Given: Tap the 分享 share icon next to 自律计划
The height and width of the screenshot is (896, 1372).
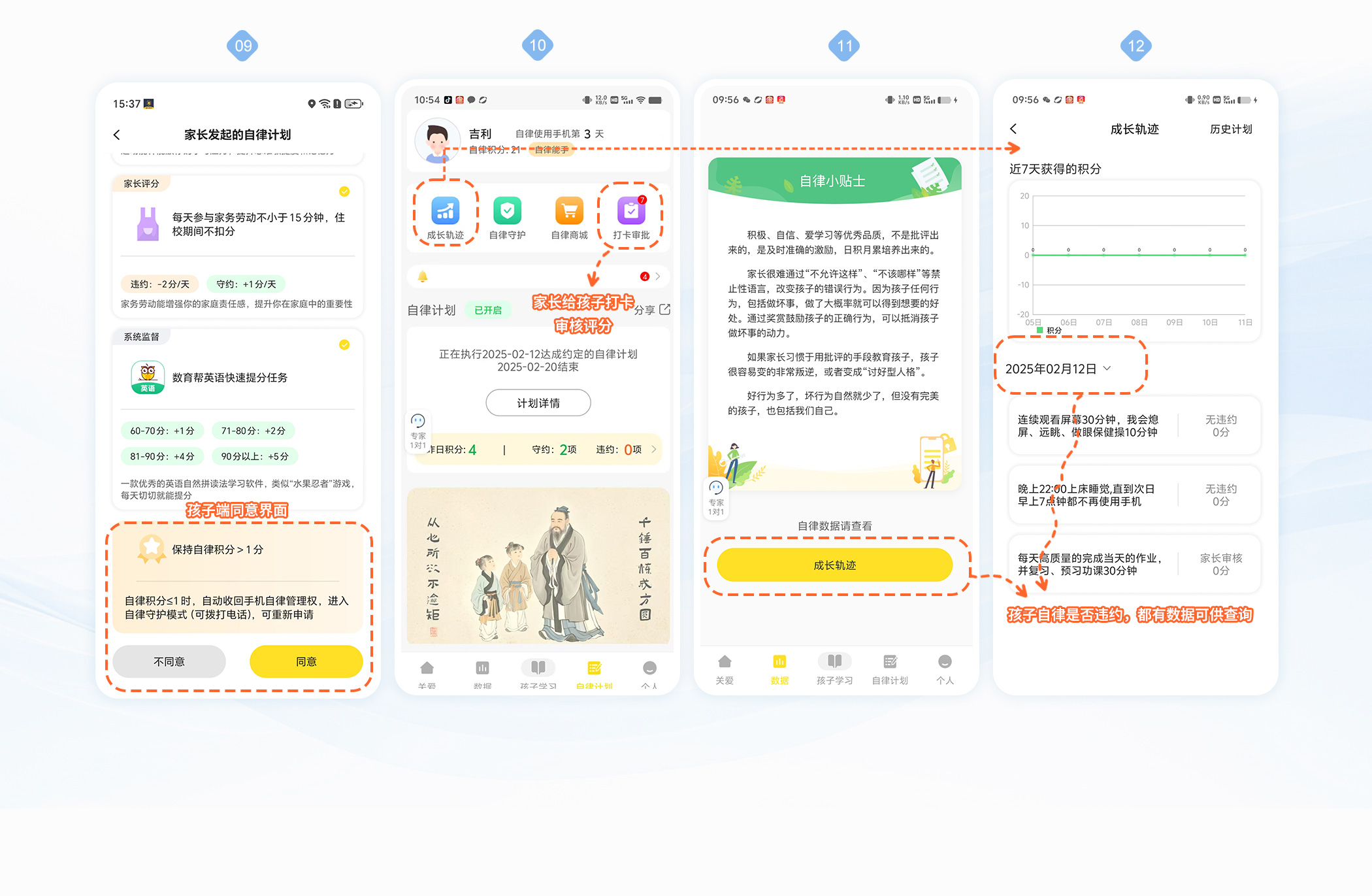Looking at the screenshot, I should click(x=664, y=309).
